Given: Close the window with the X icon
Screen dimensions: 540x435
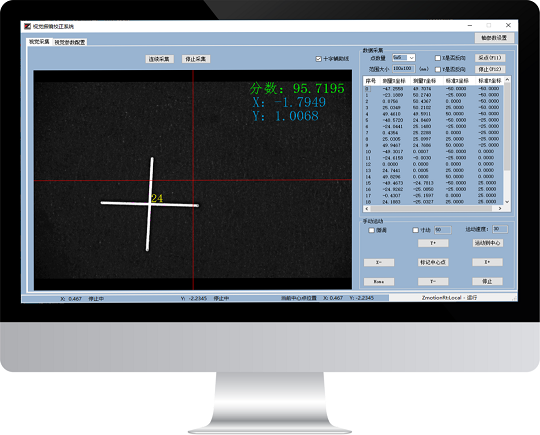Looking at the screenshot, I should (508, 25).
